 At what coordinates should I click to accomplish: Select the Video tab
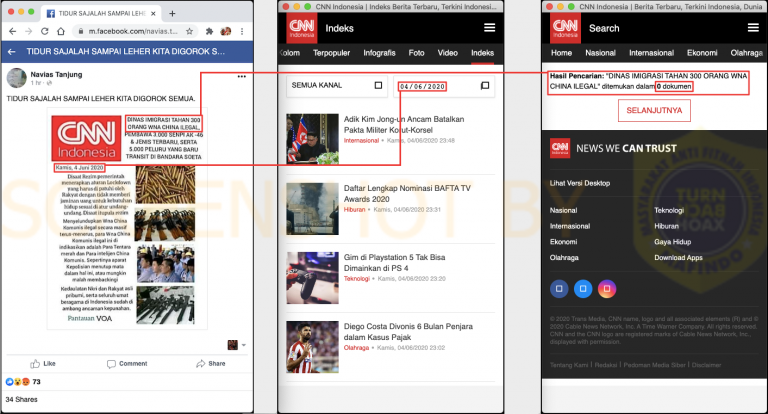(448, 53)
